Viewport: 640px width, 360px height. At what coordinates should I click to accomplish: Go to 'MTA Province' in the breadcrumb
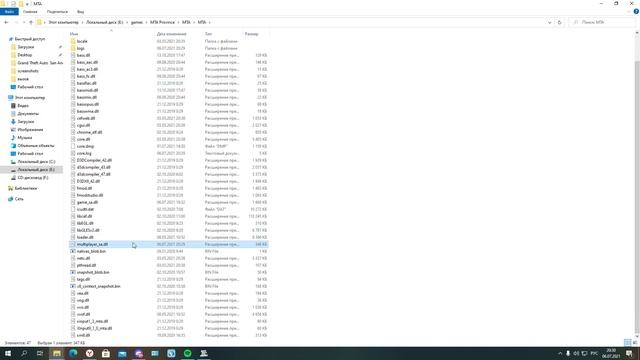162,22
